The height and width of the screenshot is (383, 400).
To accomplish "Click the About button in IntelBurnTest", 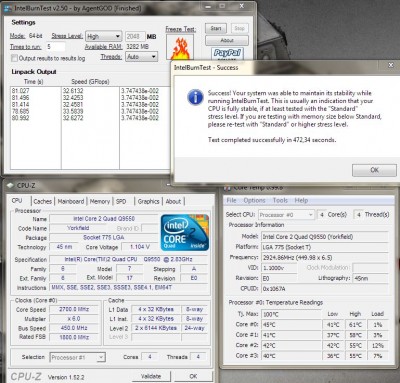I will (x=227, y=40).
